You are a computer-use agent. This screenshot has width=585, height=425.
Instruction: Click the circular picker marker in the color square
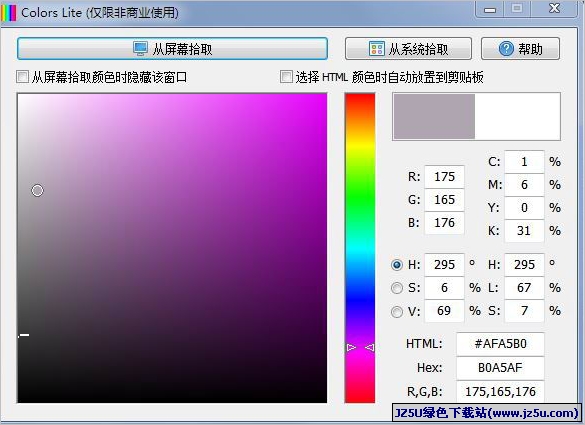[x=37, y=190]
